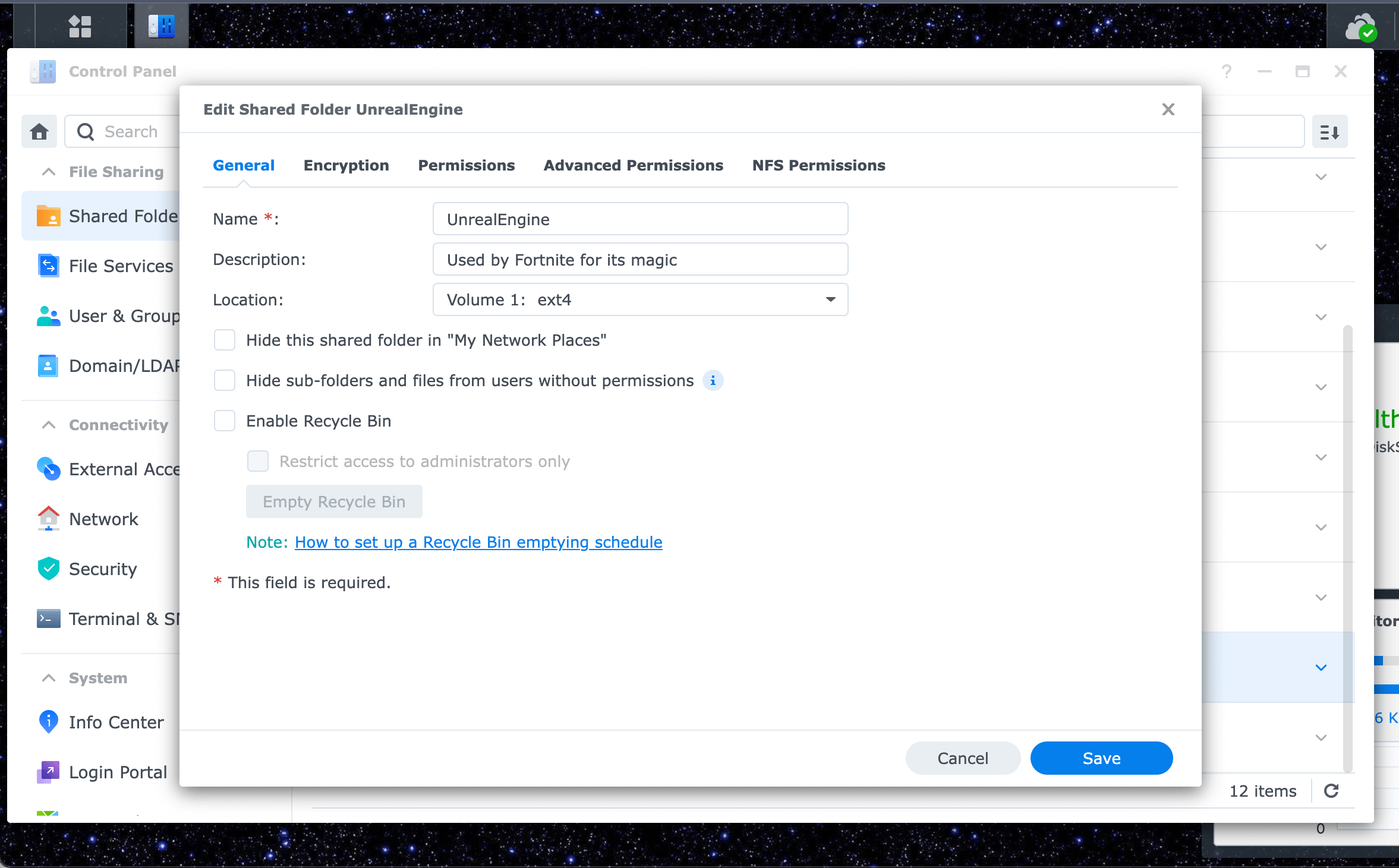The width and height of the screenshot is (1399, 868).
Task: Open the sort order icon button
Action: pyautogui.click(x=1329, y=131)
